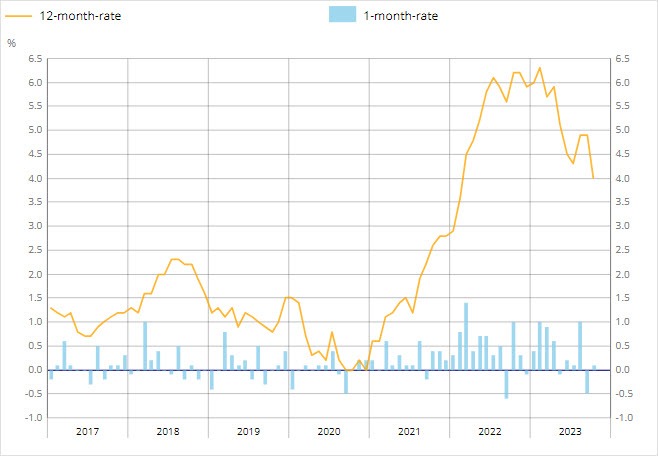This screenshot has height=456, width=658.
Task: Select the 2023 x-axis year label
Action: click(570, 431)
